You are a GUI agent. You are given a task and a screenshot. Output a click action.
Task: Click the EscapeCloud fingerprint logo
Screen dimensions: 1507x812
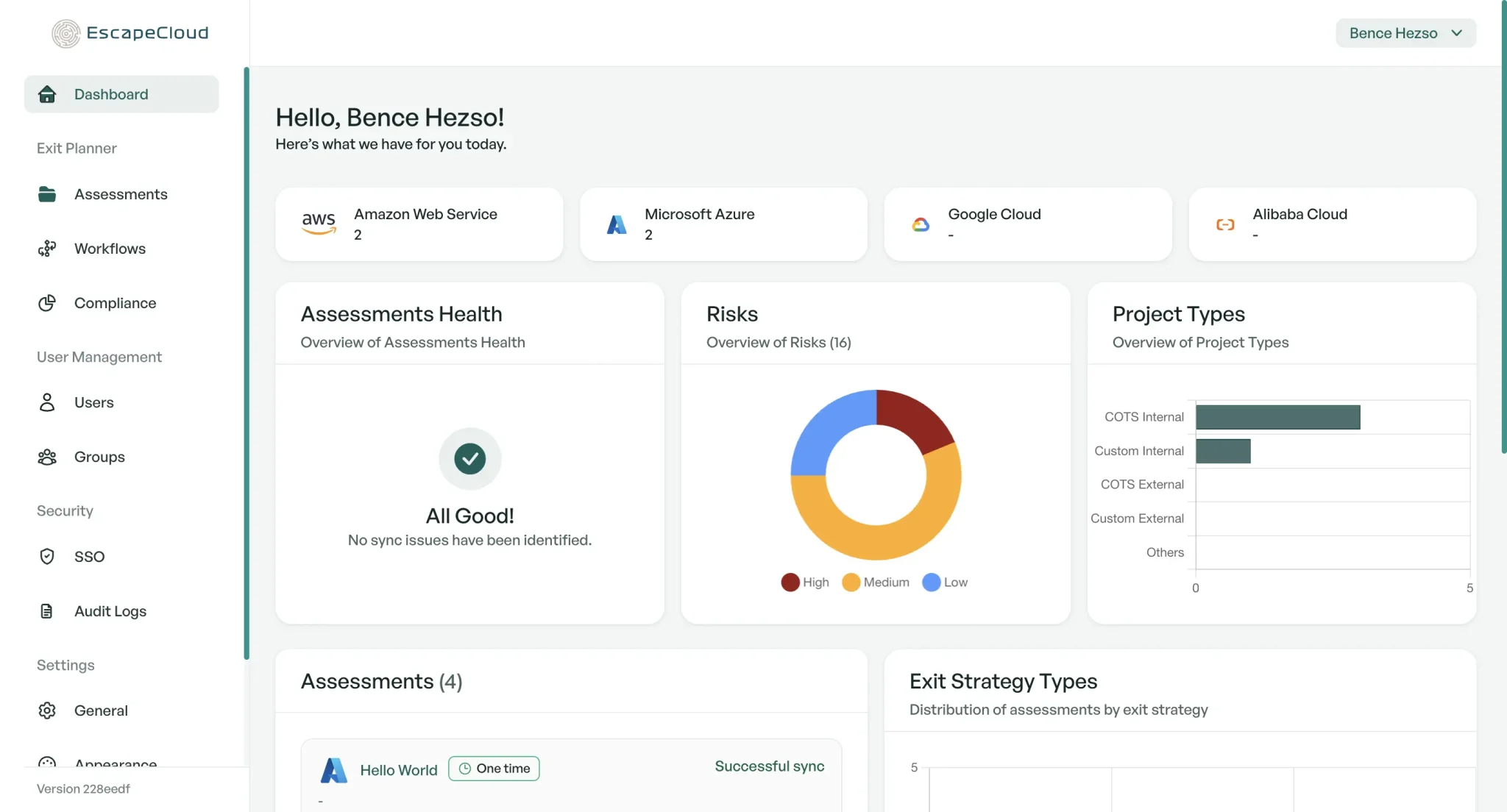[65, 33]
